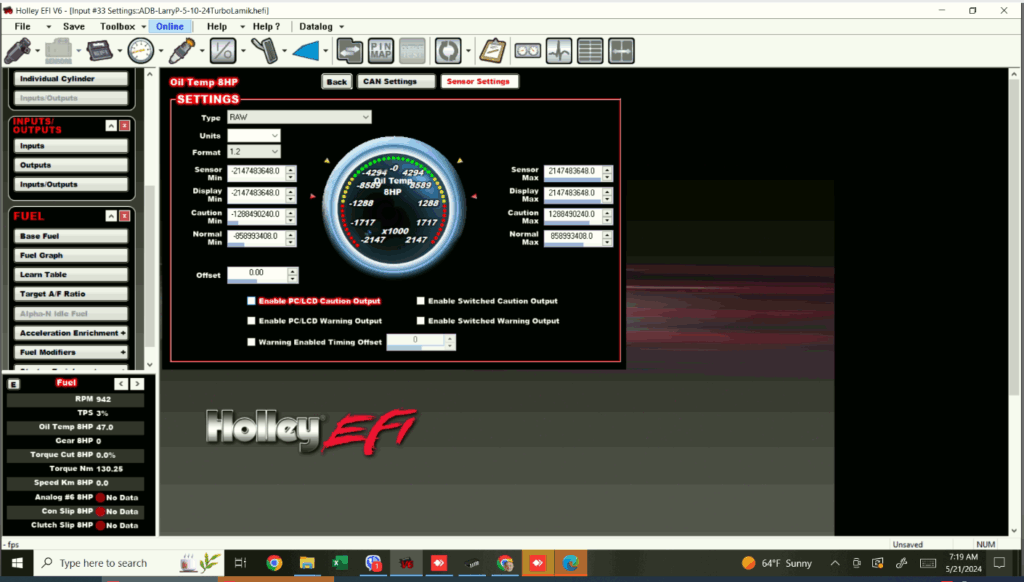Go to previous data monitor page
Screen dimensions: 1024x582
(x=121, y=384)
